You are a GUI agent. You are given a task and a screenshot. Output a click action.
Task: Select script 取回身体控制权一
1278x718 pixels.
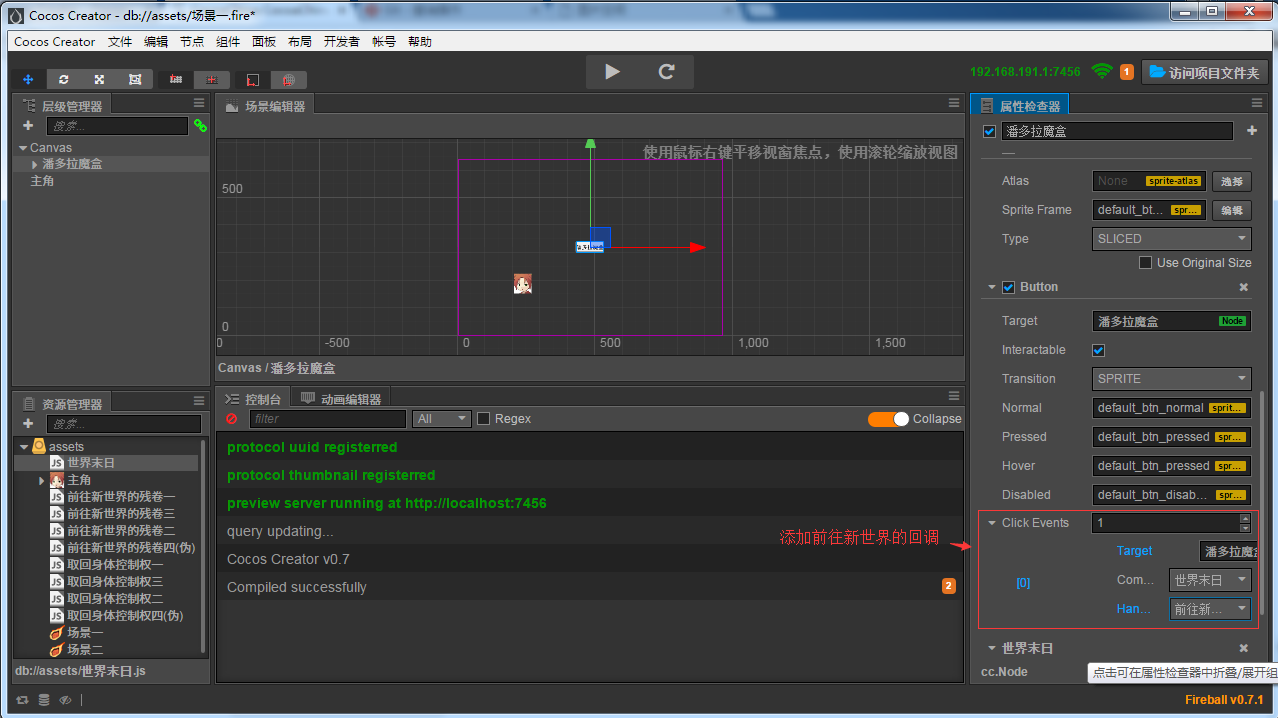tap(115, 565)
